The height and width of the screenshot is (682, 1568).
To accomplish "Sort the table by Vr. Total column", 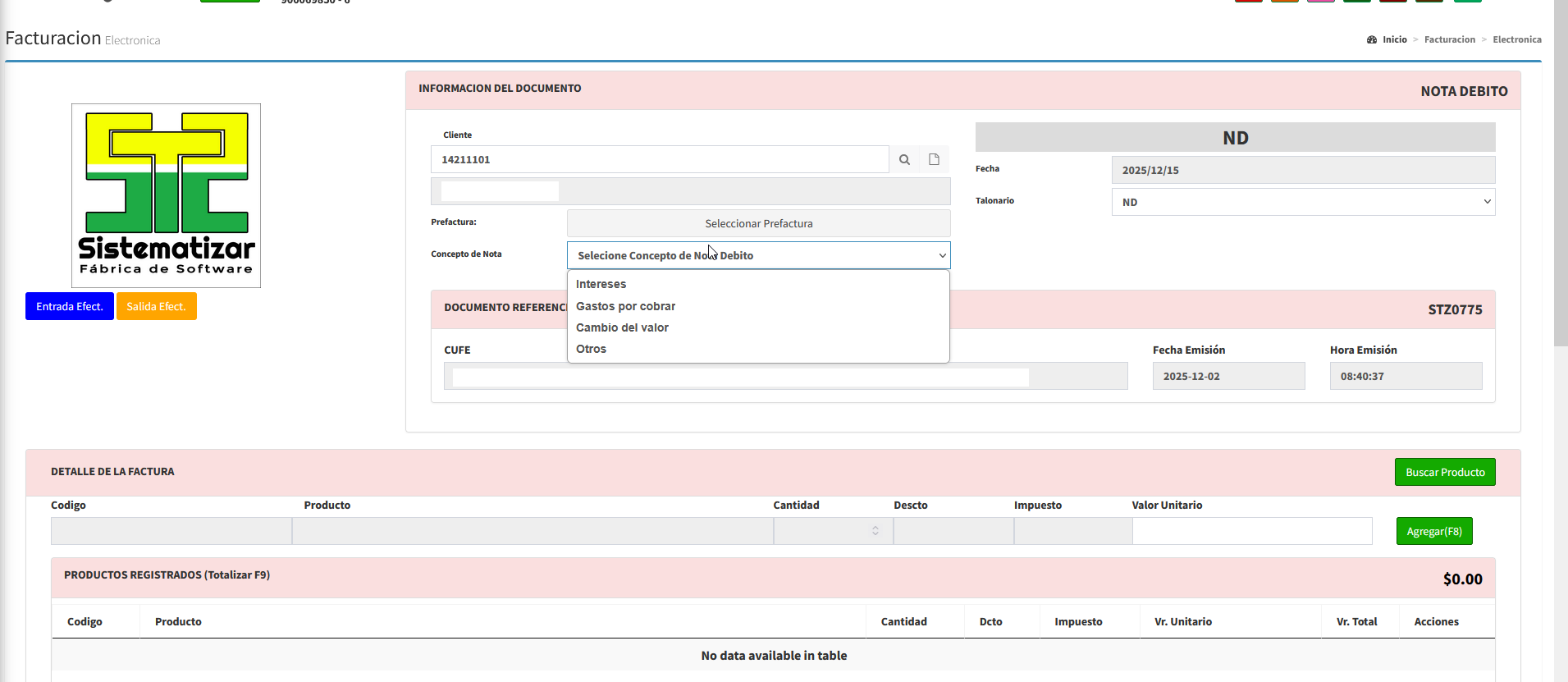I will coord(1356,621).
